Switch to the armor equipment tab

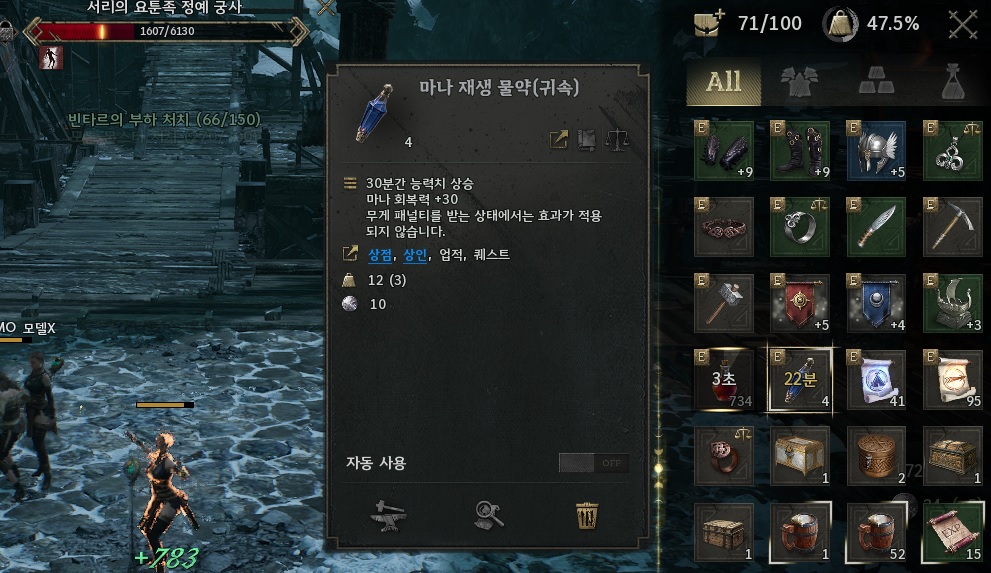coord(799,82)
